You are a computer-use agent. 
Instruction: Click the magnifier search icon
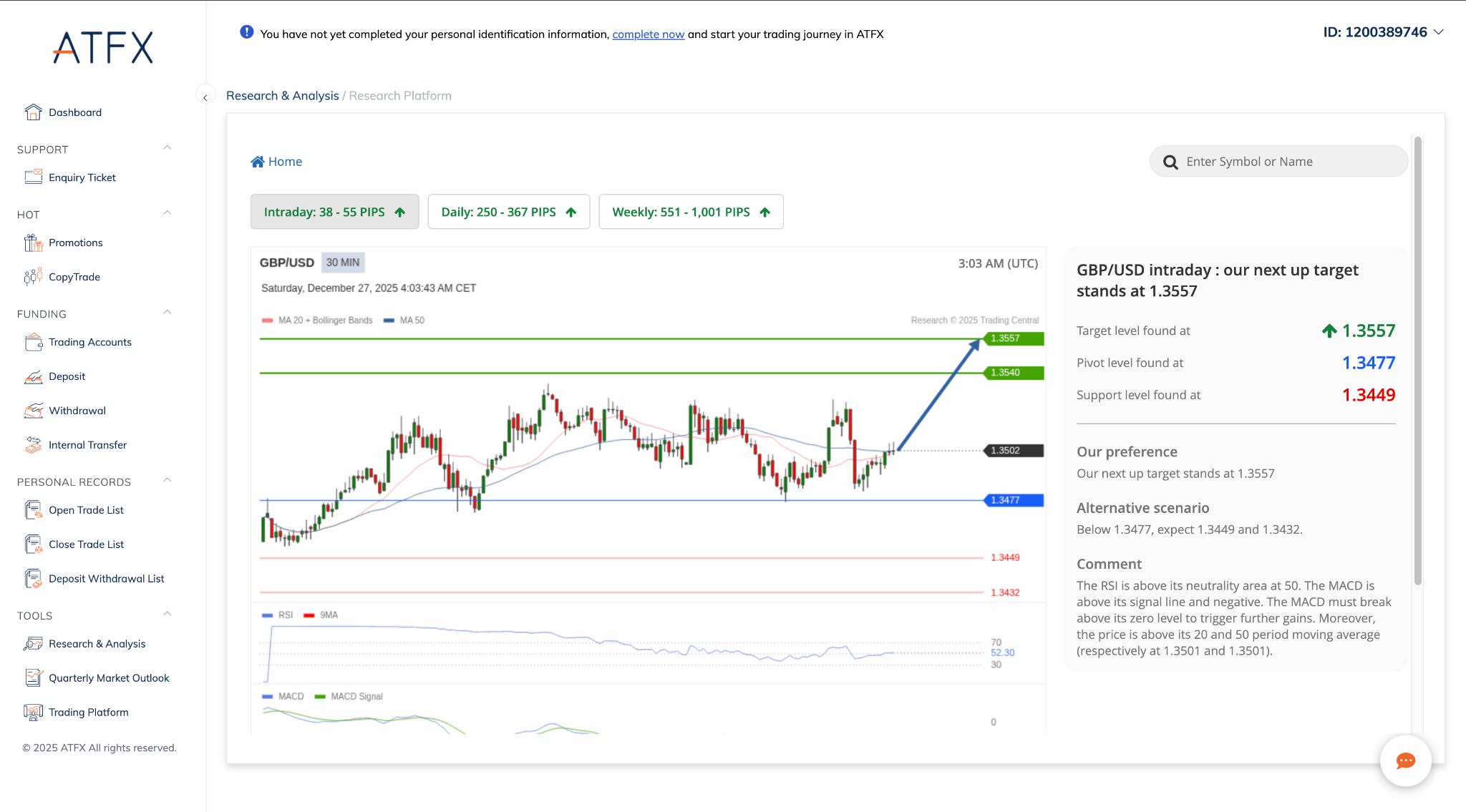click(1170, 162)
